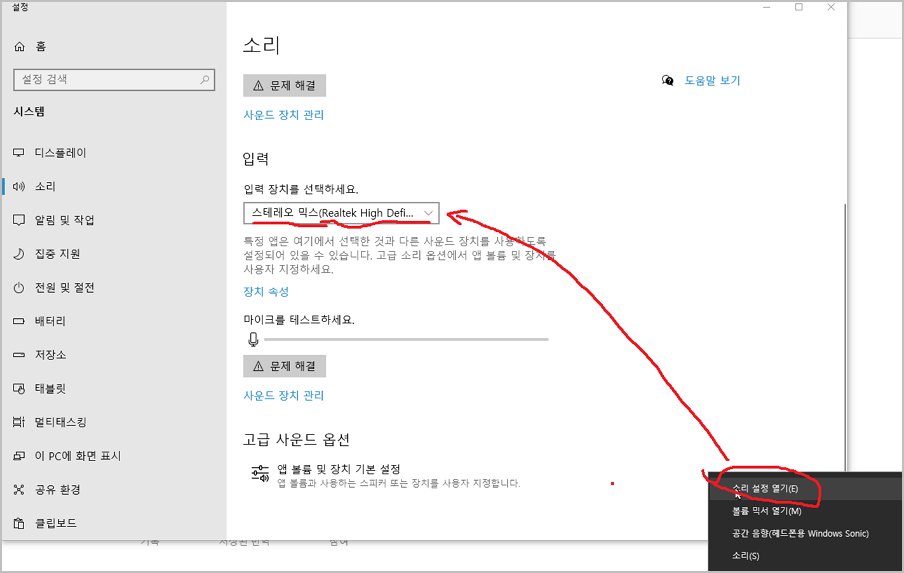Click upper 문제 해결 troubleshoot button
The width and height of the screenshot is (904, 573).
(284, 85)
